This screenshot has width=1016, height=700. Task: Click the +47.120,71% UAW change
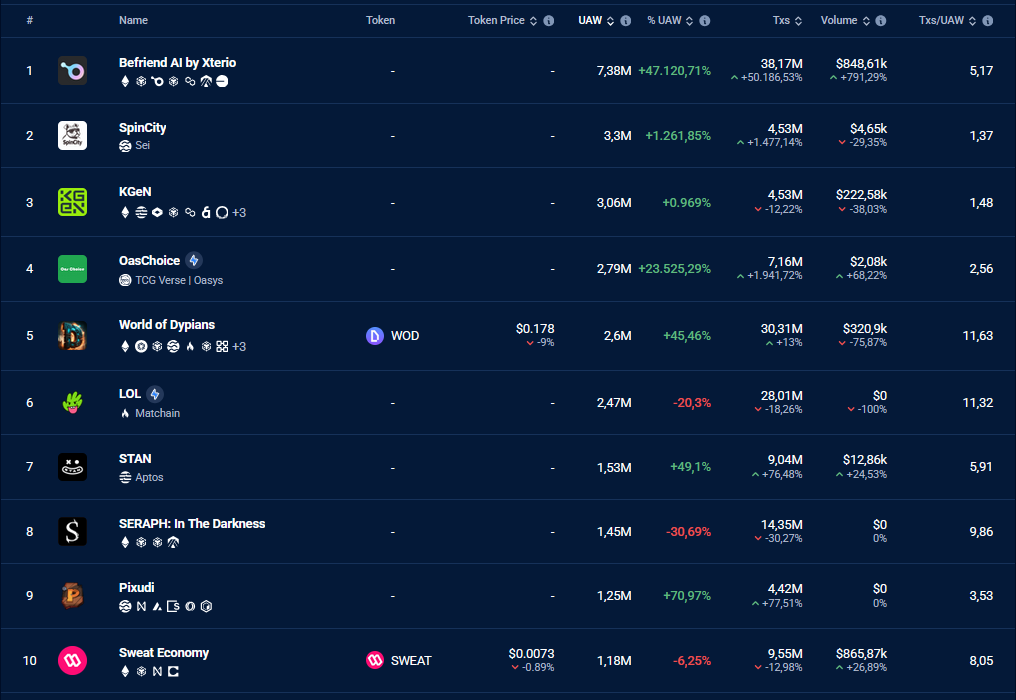(x=675, y=71)
